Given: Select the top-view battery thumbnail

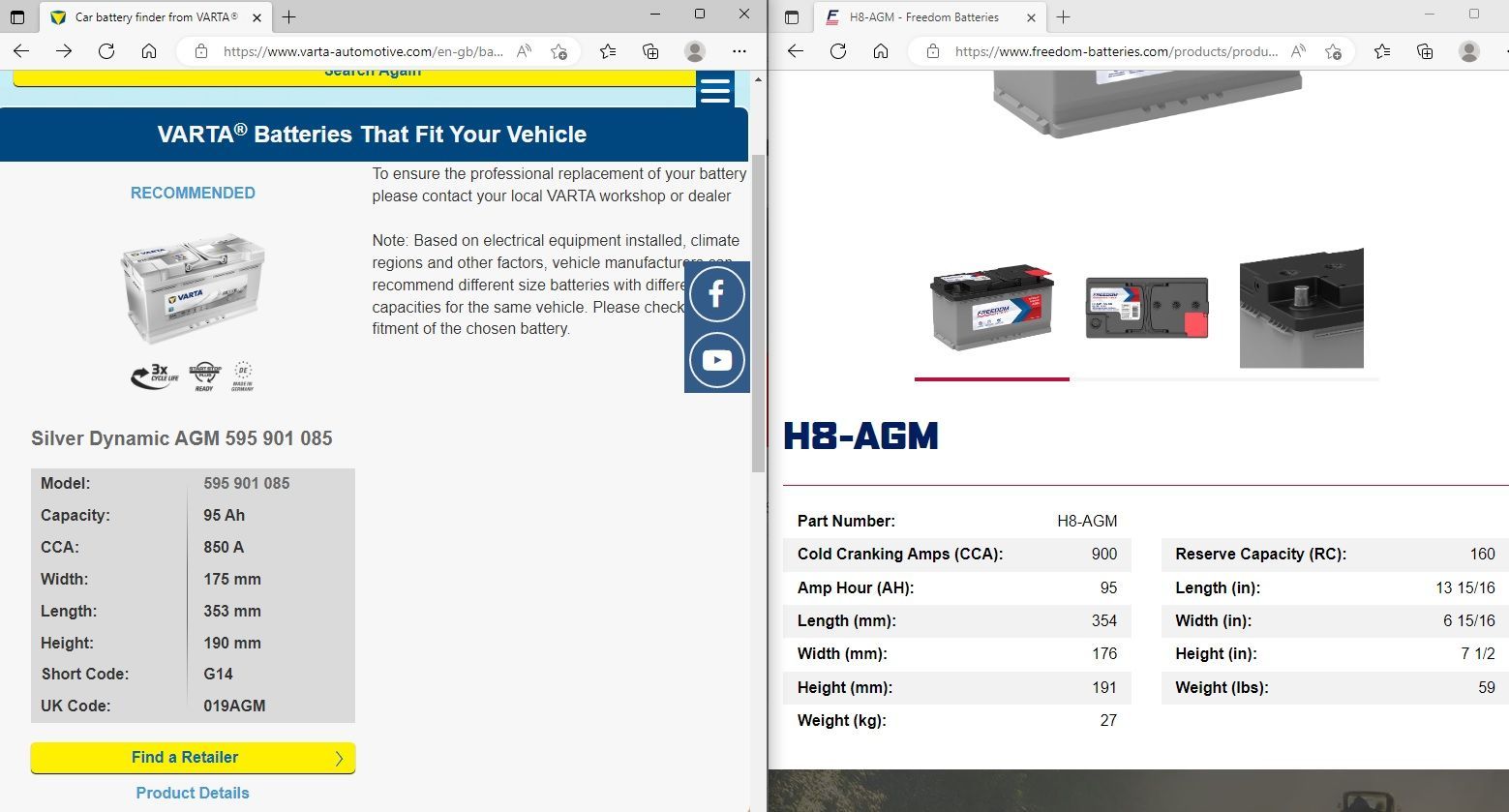Looking at the screenshot, I should (1147, 308).
